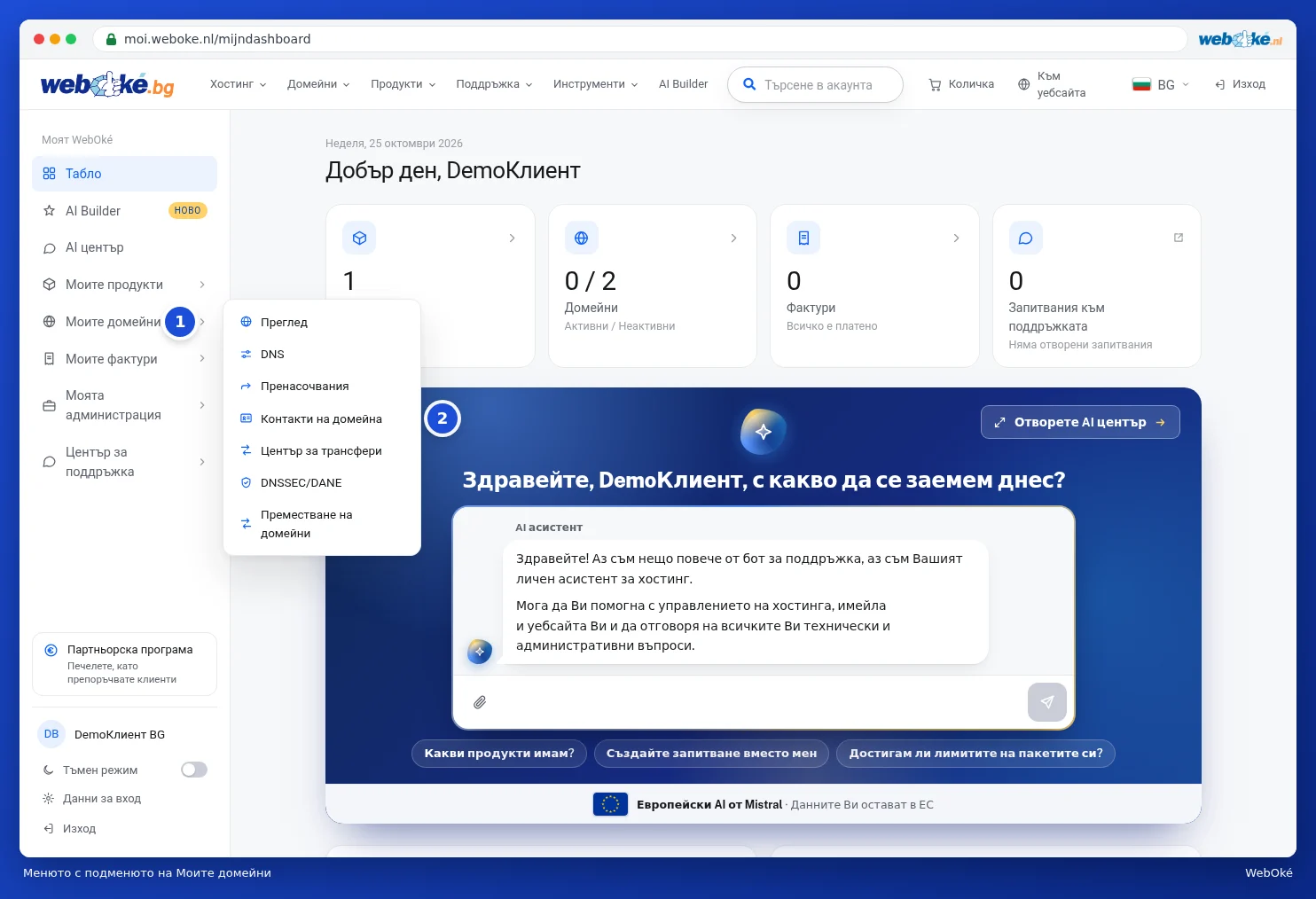
Task: Expand Моите продукти sidebar section
Action: pos(124,285)
